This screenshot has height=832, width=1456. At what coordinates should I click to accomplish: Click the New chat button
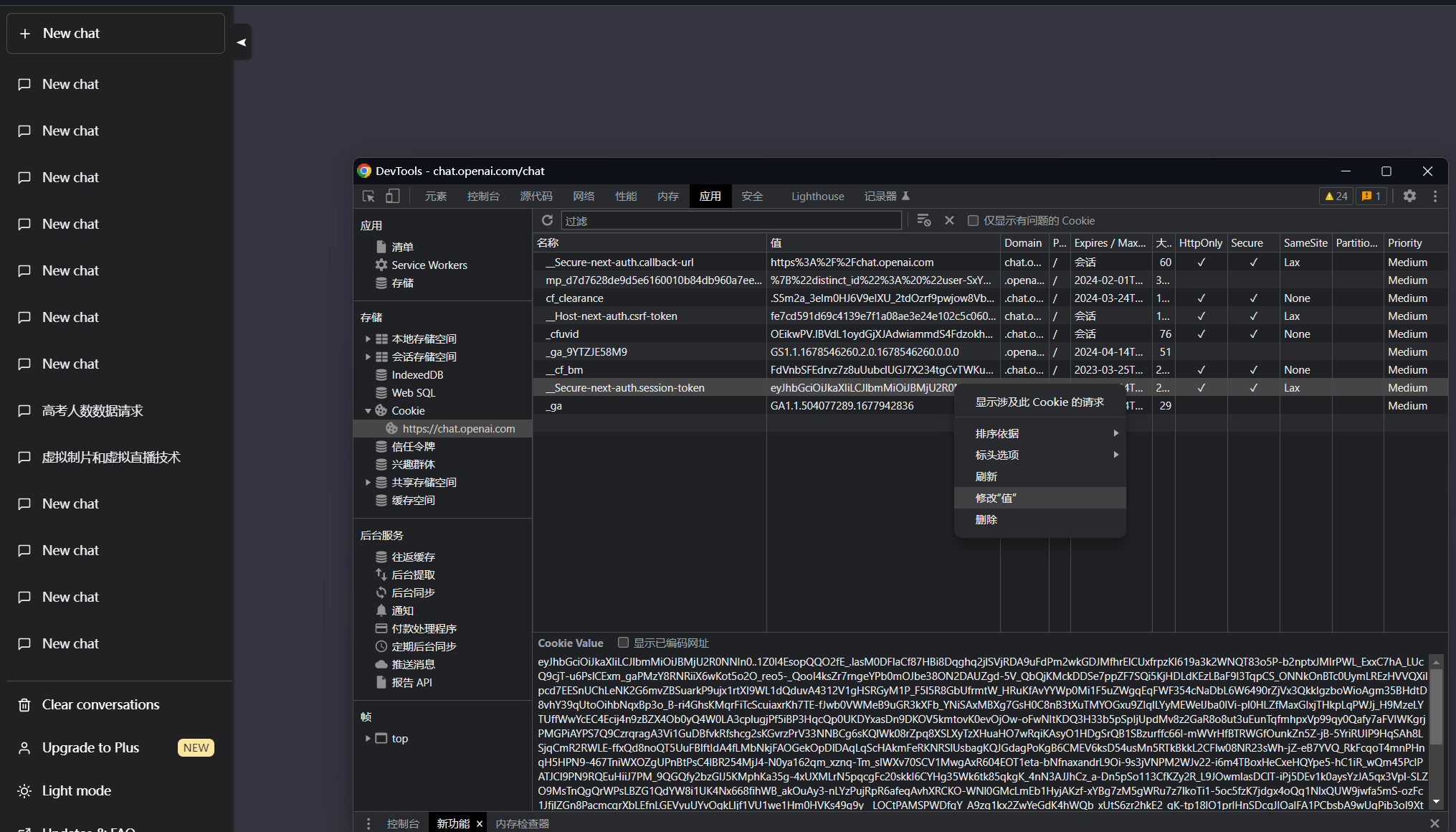point(115,34)
